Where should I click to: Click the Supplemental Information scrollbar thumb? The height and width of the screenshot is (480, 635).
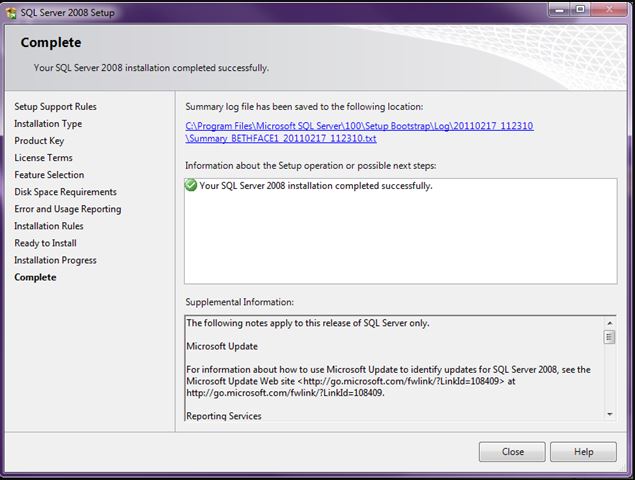609,337
